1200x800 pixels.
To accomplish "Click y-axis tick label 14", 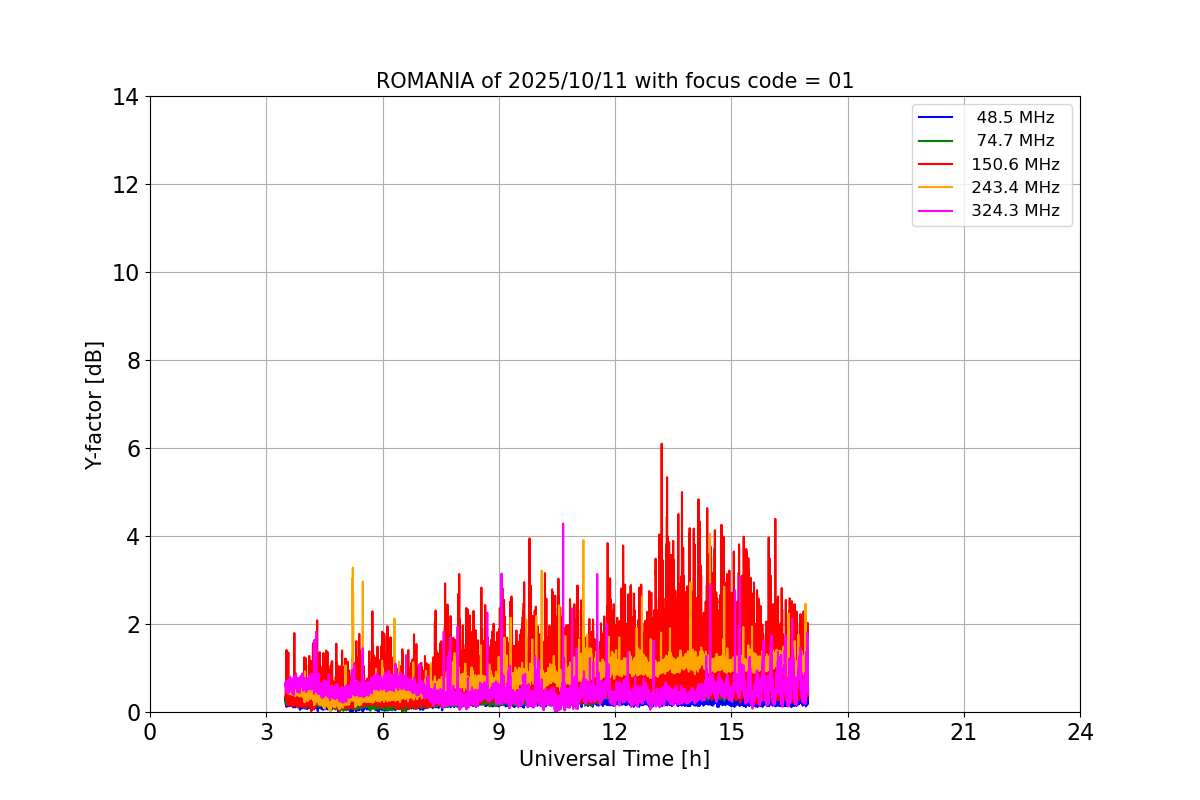I will 125,97.
